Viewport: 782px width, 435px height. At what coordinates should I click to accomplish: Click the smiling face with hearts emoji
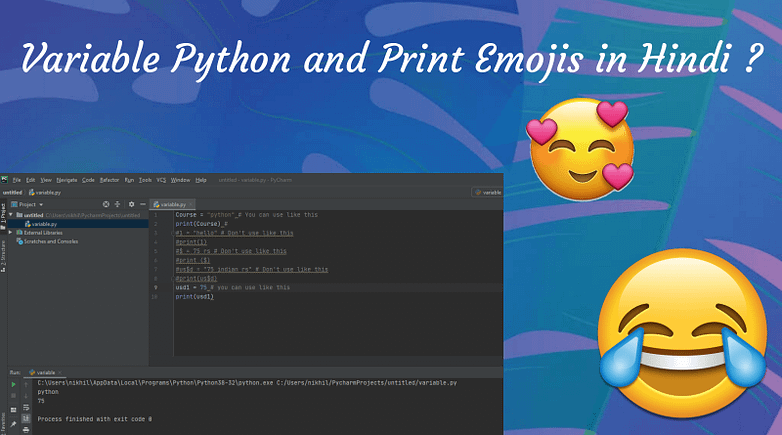[581, 149]
